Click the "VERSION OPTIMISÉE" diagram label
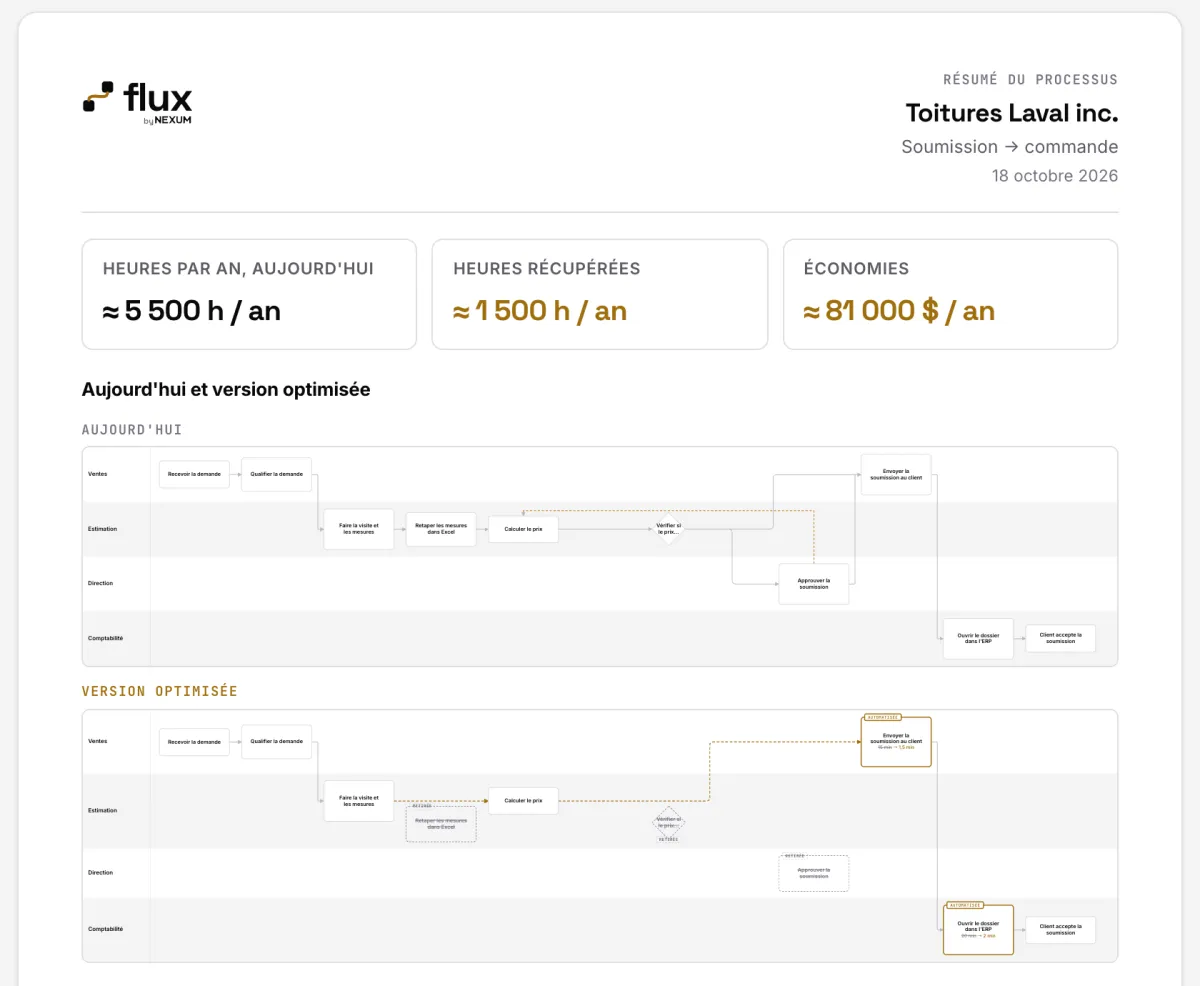This screenshot has height=986, width=1200. 160,691
